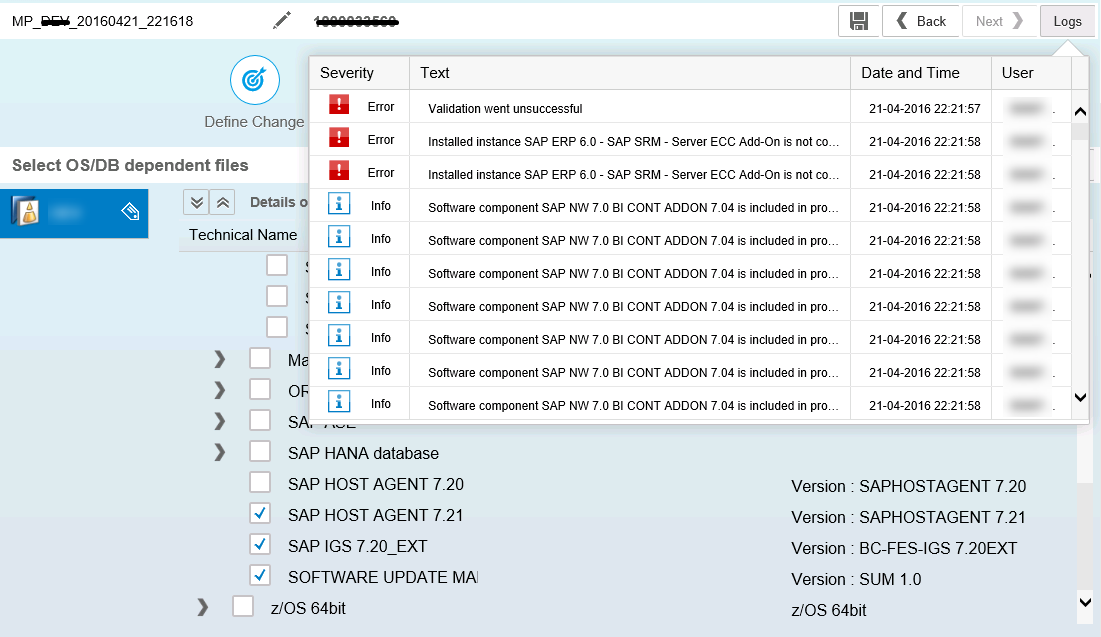The height and width of the screenshot is (637, 1101).
Task: Click the MP_DEV_20160421_221618 plan name
Action: click(103, 21)
